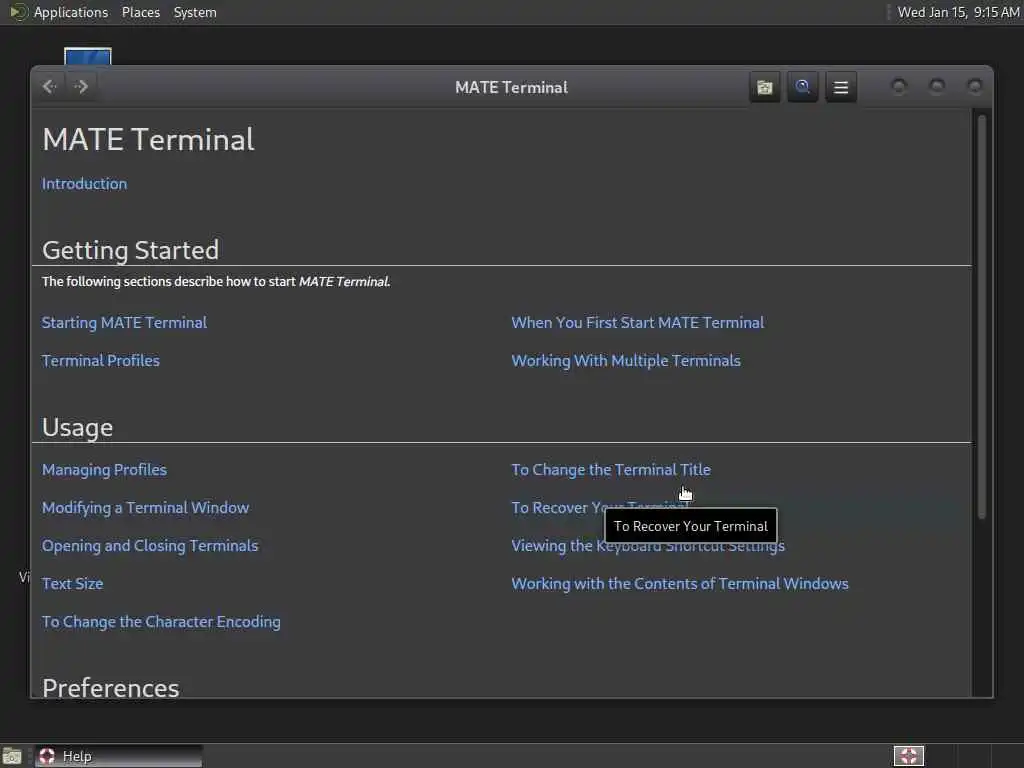This screenshot has height=768, width=1024.
Task: Select the Help window taskbar button
Action: [x=119, y=756]
